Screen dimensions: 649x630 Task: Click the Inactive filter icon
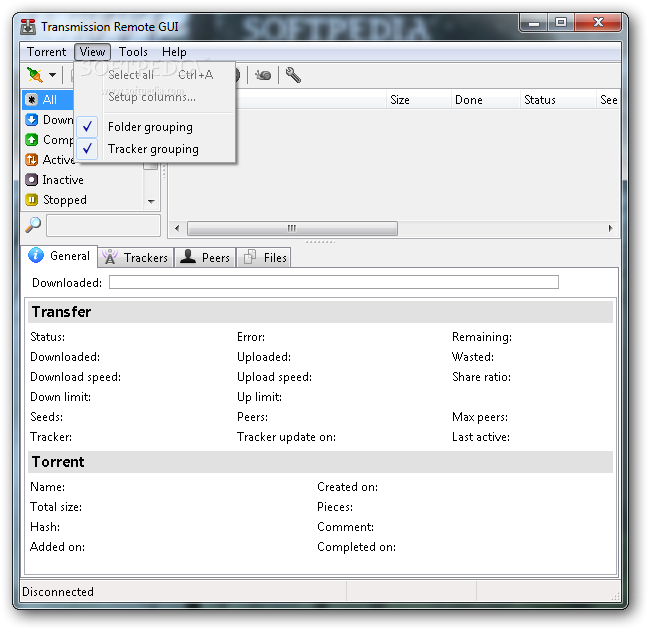pyautogui.click(x=31, y=180)
